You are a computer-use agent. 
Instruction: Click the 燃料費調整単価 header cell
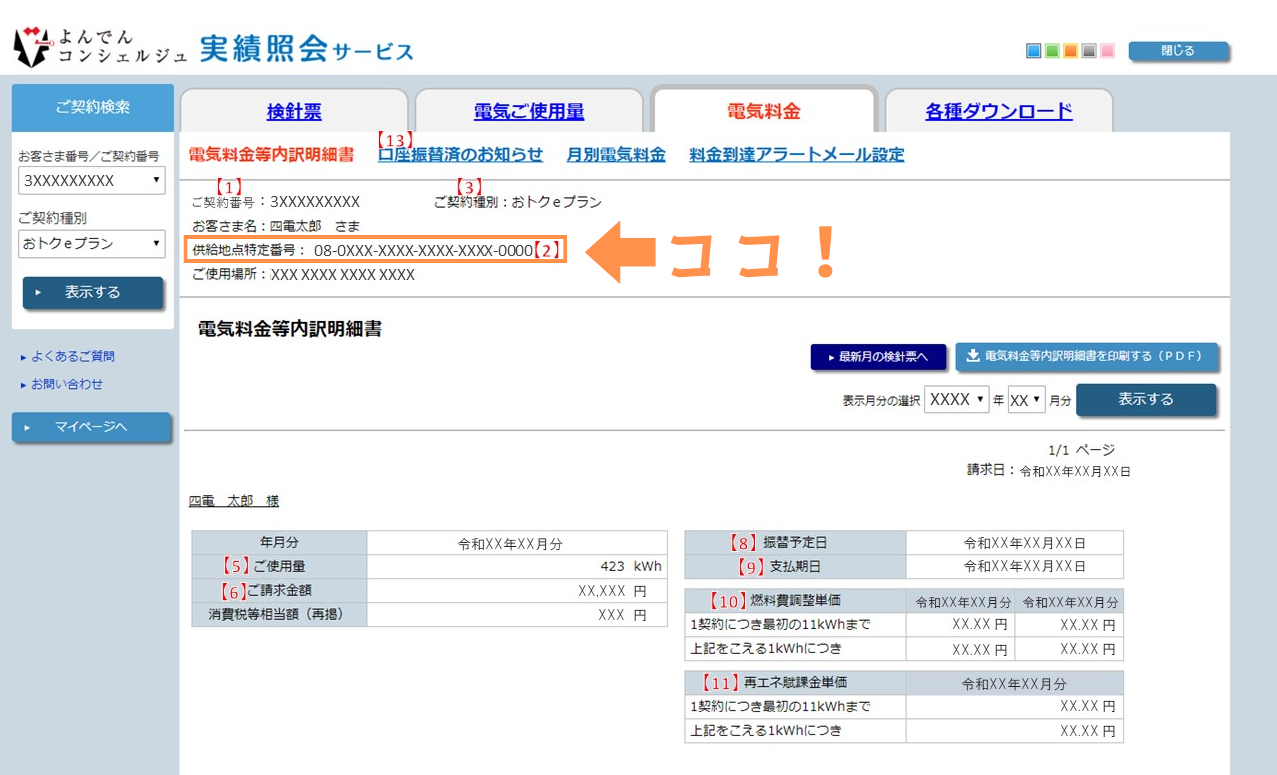795,601
